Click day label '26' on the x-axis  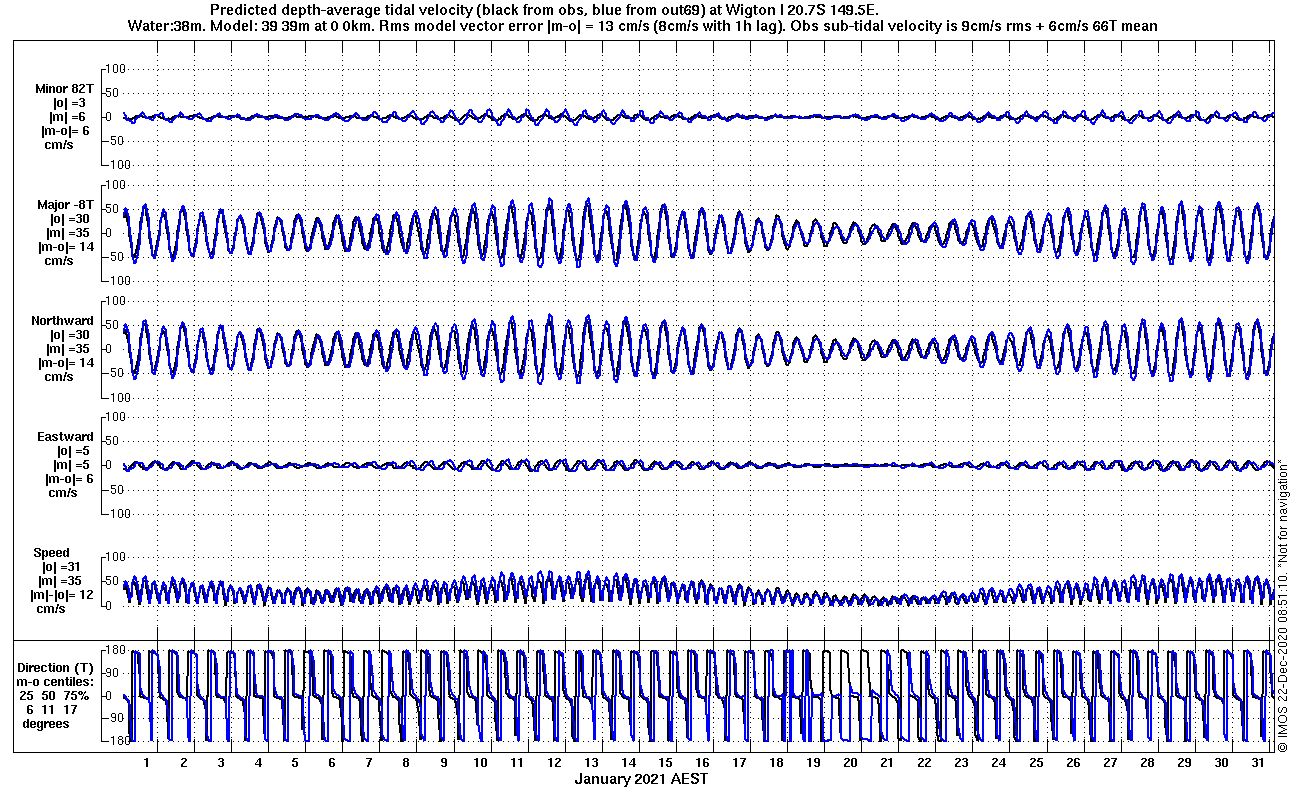[1072, 762]
